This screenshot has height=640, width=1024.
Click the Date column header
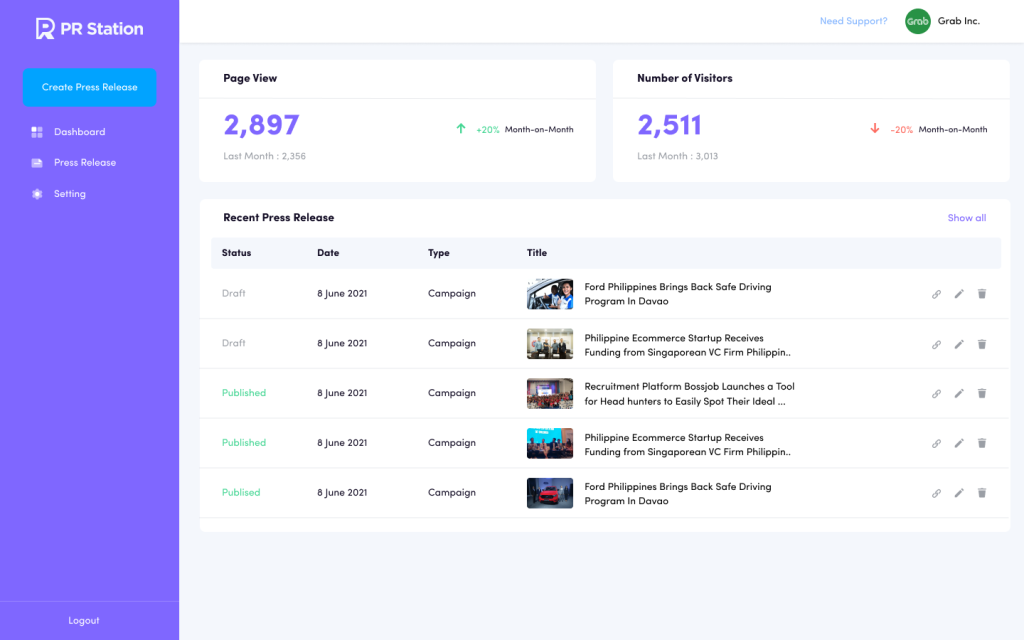tap(328, 253)
